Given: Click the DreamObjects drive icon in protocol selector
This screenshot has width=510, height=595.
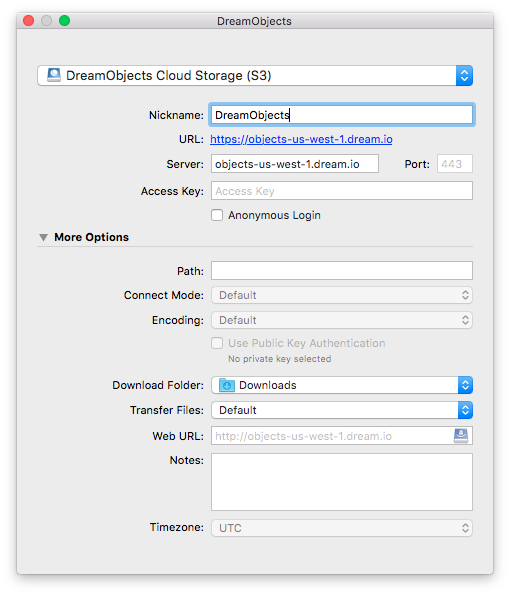Looking at the screenshot, I should (54, 75).
